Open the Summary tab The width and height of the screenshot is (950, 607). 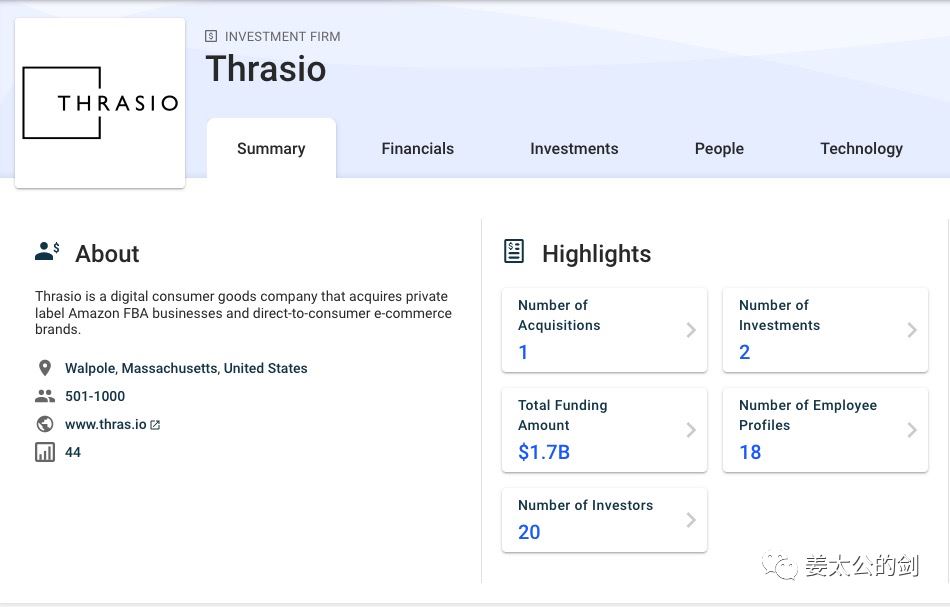[271, 148]
